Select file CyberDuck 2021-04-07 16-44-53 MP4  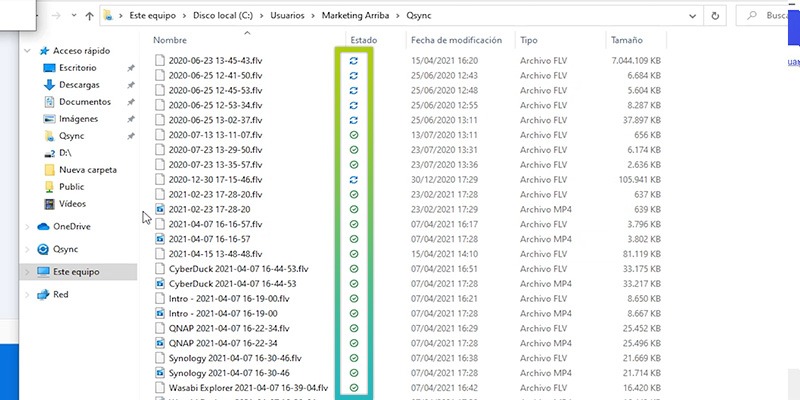click(233, 284)
